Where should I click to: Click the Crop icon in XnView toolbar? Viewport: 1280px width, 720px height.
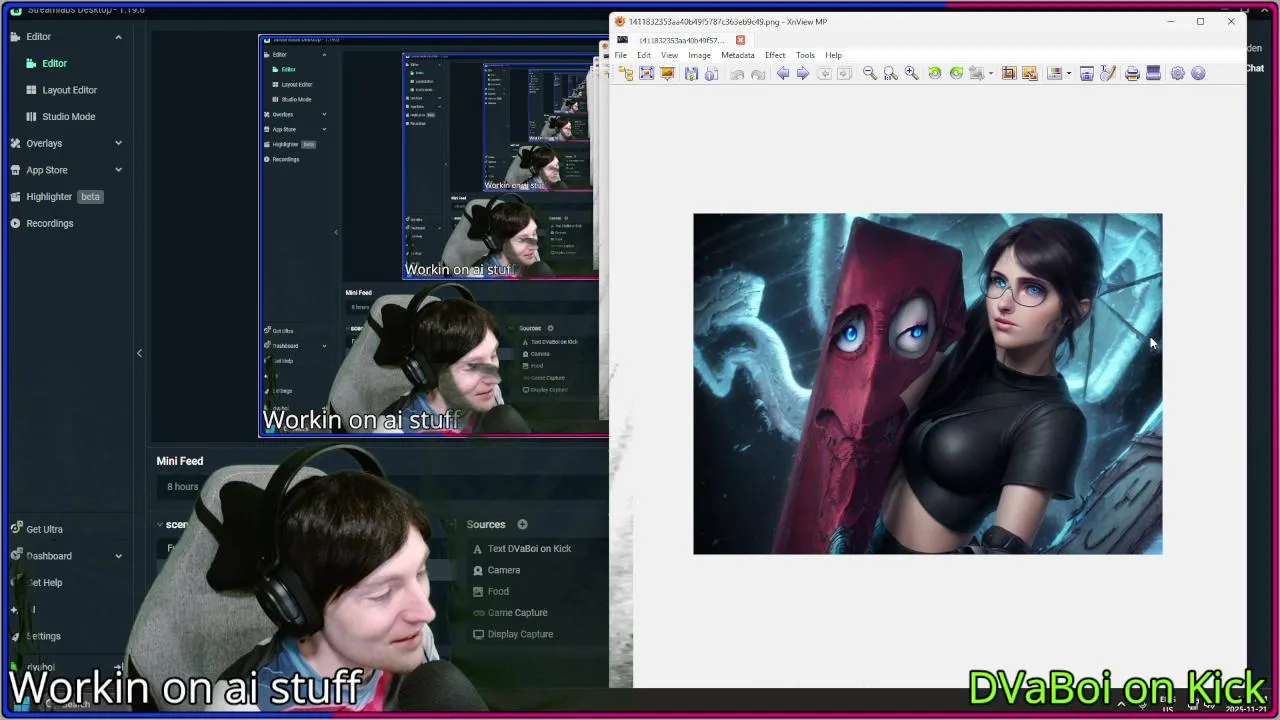[x=1008, y=73]
